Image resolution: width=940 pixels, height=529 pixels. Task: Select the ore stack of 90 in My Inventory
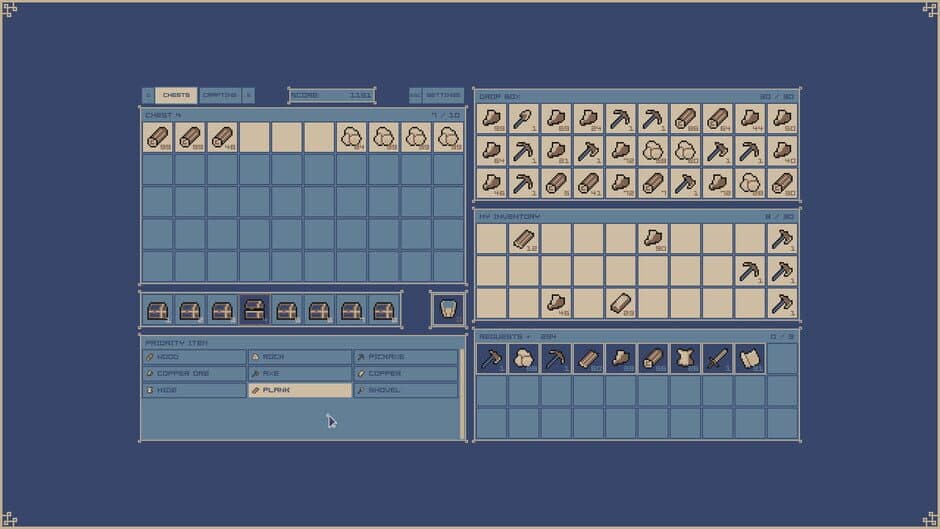pos(653,239)
